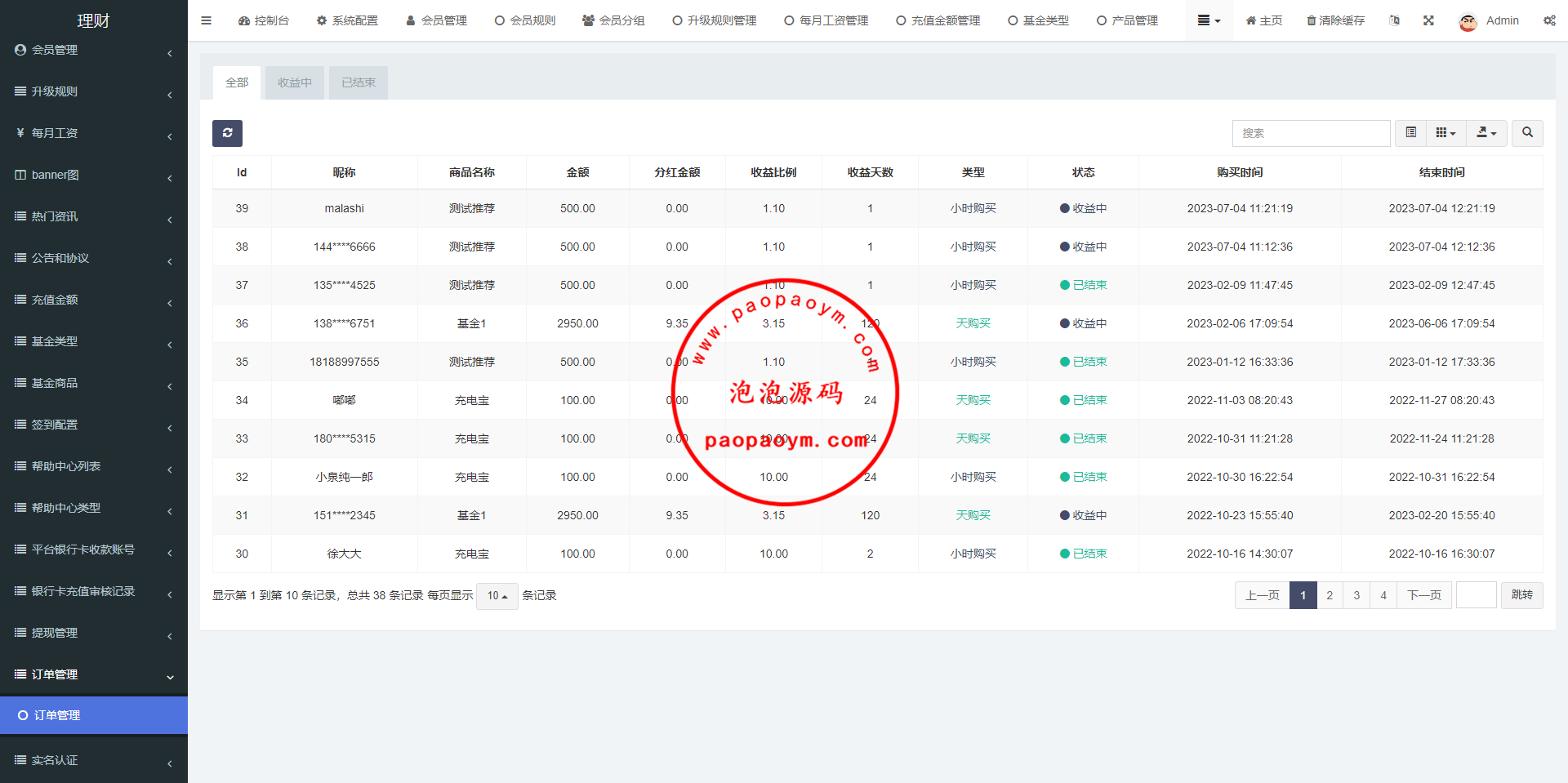1568x783 pixels.
Task: Open the records-per-page dropdown showing 10
Action: click(497, 596)
